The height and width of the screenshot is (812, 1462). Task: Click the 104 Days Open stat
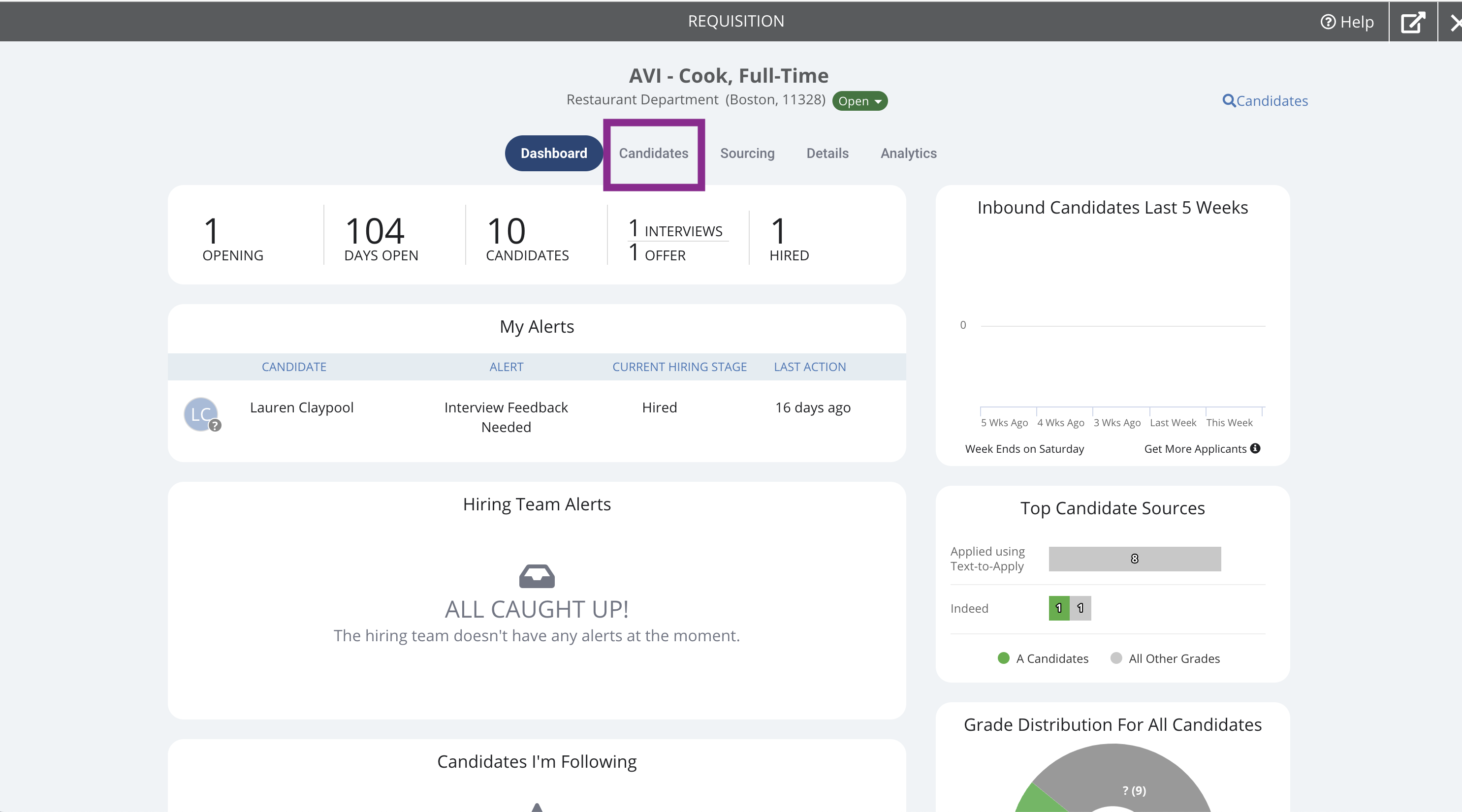[381, 239]
